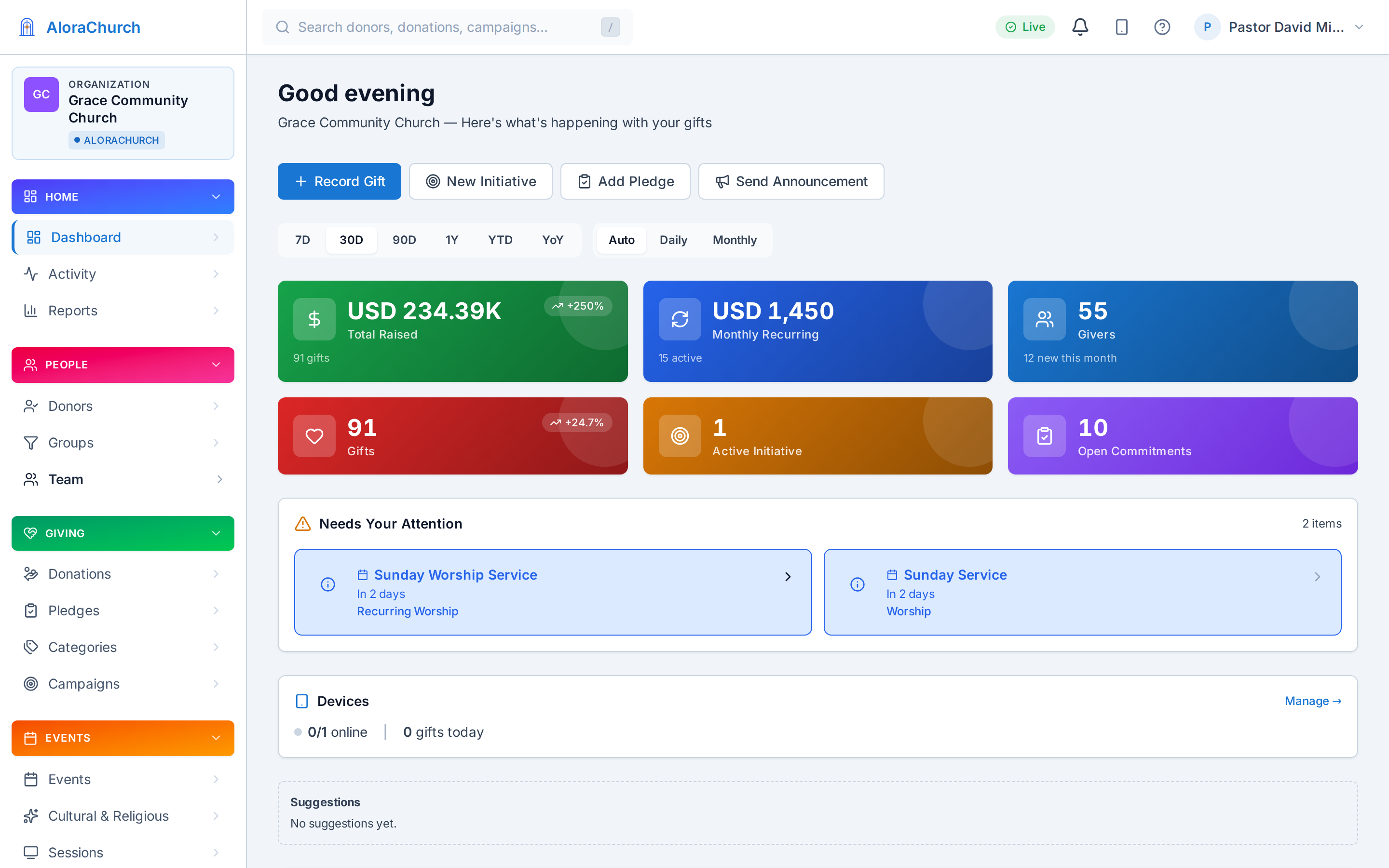This screenshot has width=1389, height=868.
Task: Click the clipboard icon on Open Commitments card
Action: pos(1044,436)
